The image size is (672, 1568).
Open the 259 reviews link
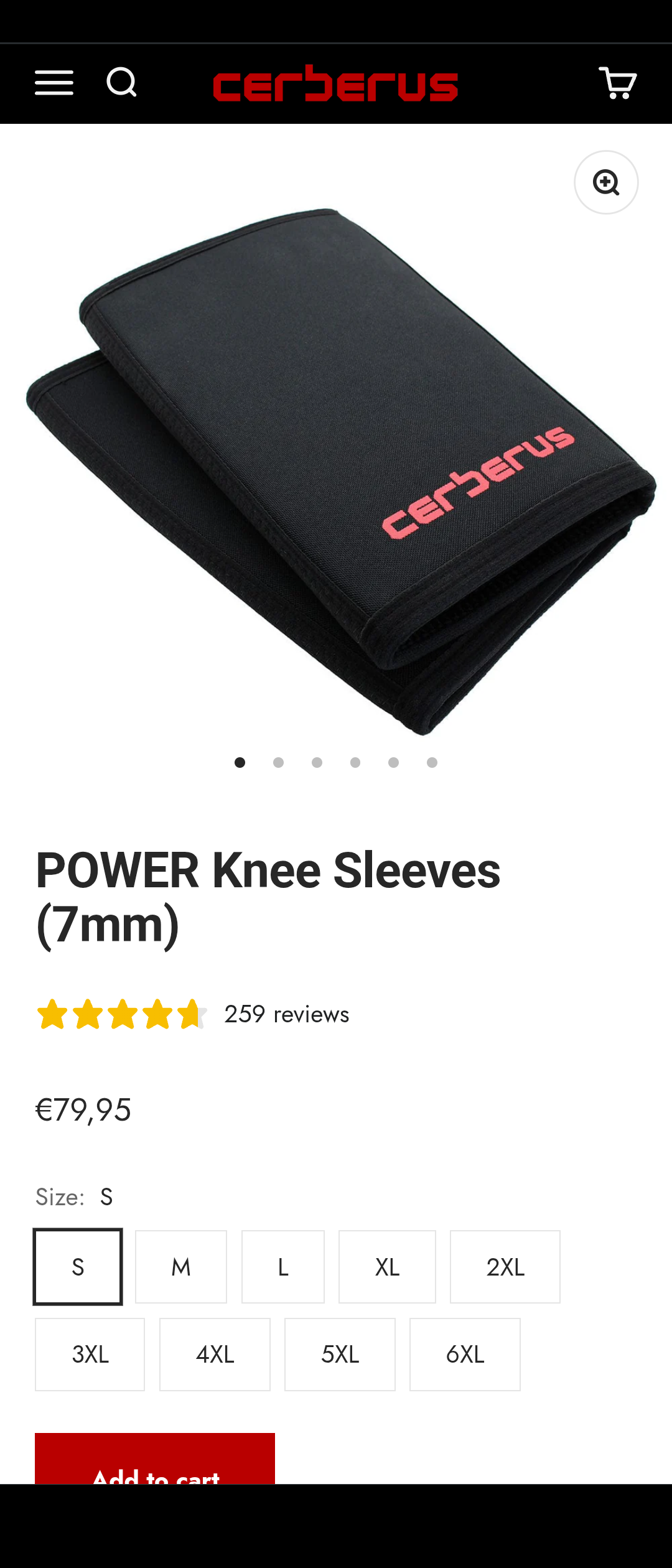287,1014
